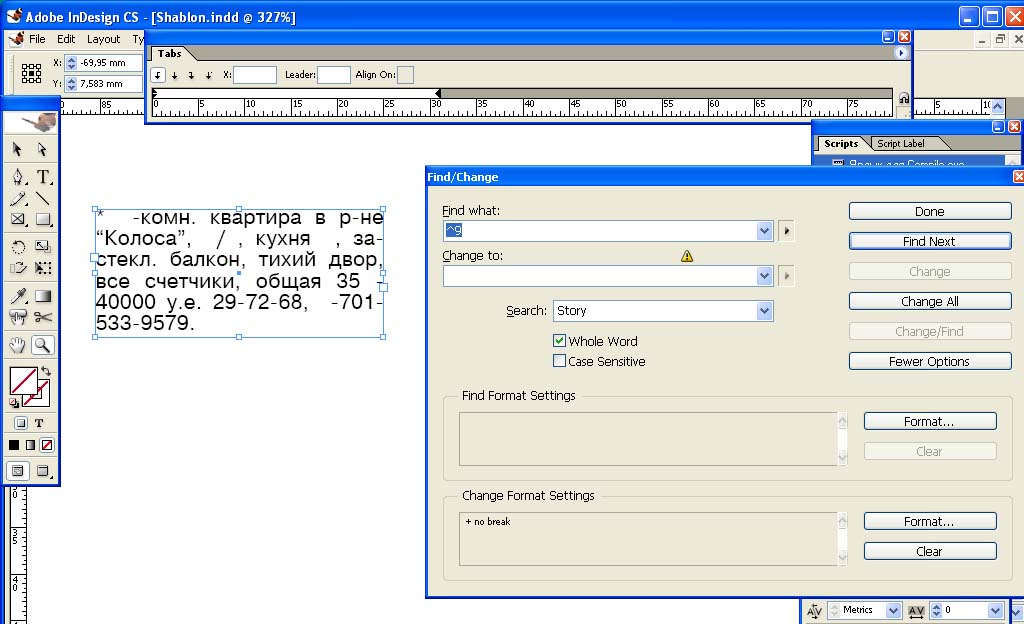This screenshot has width=1024, height=624.
Task: Enable Case Sensitive checkbox
Action: coord(560,361)
